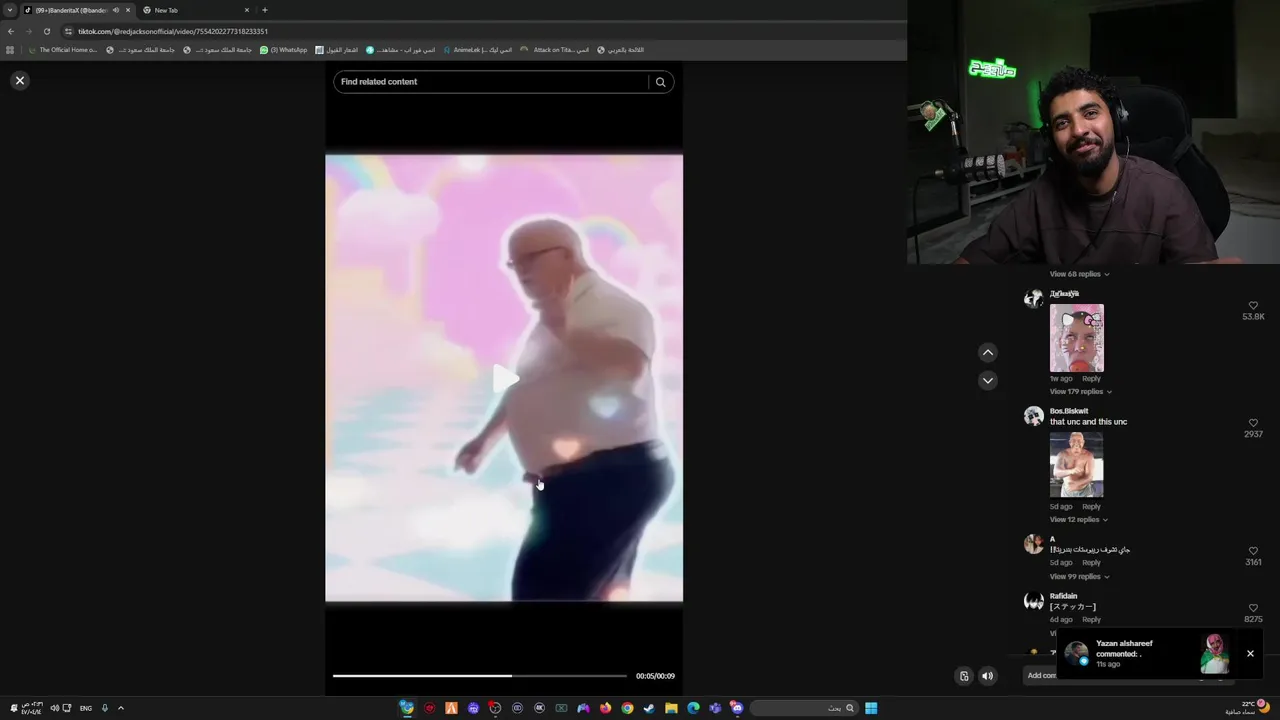
Task: Dismiss the Yazan alshareef notification
Action: pyautogui.click(x=1250, y=653)
